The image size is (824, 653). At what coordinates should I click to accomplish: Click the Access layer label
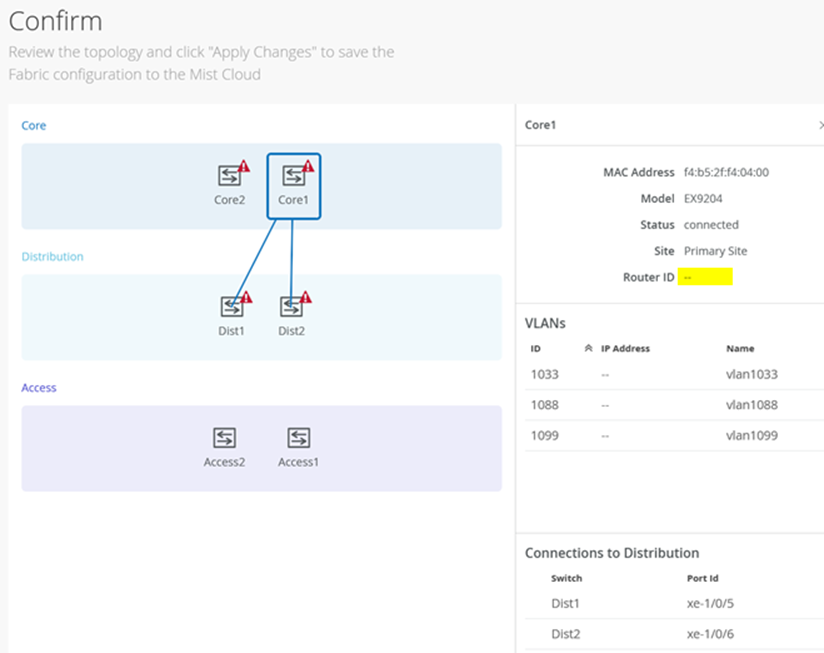point(39,388)
